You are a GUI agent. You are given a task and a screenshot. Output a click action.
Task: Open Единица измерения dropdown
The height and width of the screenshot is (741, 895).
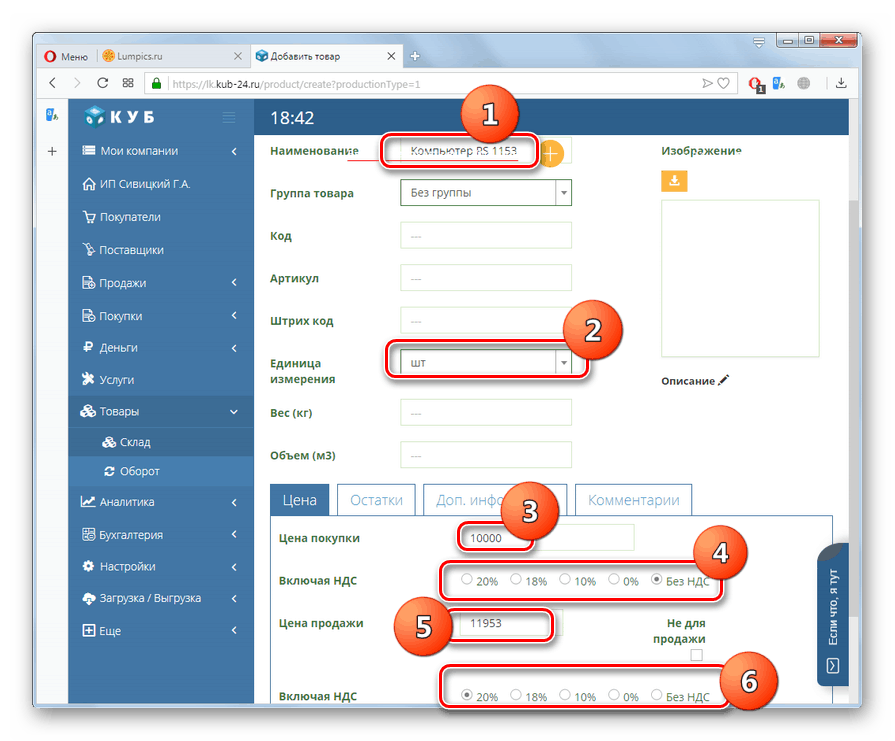click(486, 363)
